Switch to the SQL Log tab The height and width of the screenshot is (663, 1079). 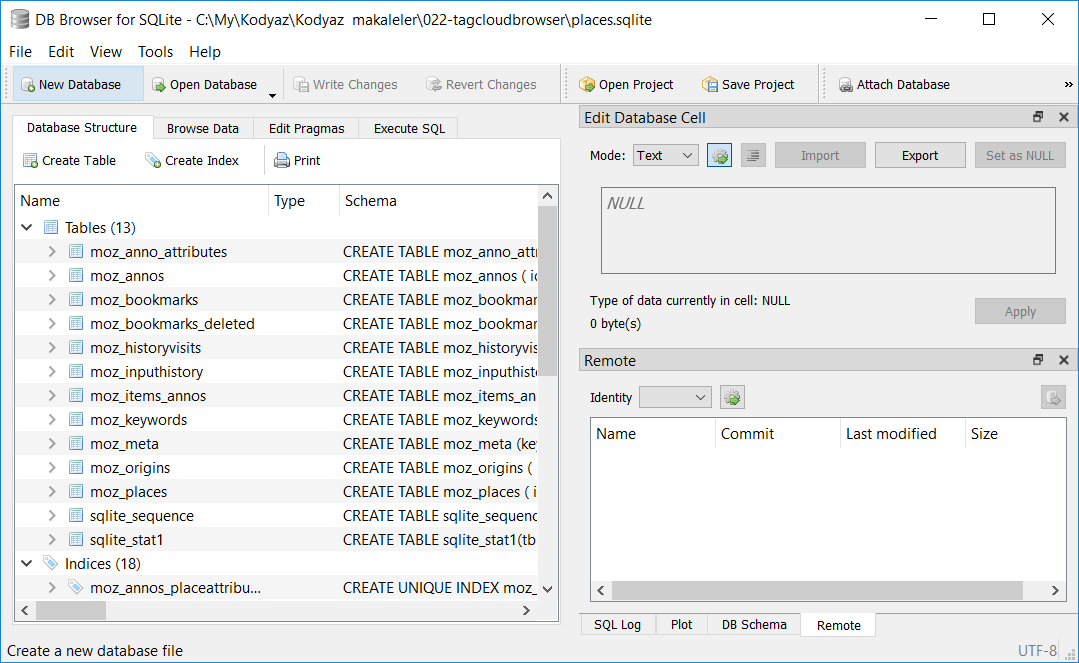pos(617,624)
